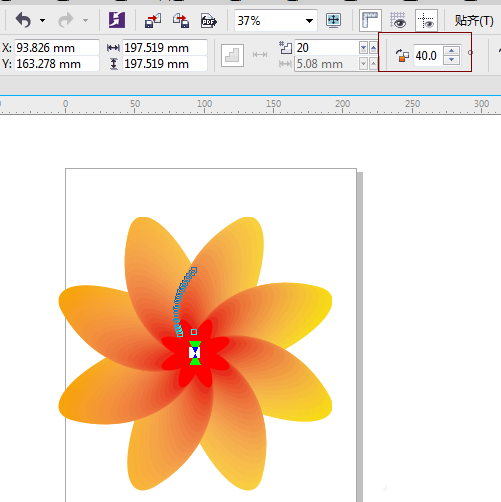Click the Import file icon
Screen dimensions: 501x502
point(153,21)
